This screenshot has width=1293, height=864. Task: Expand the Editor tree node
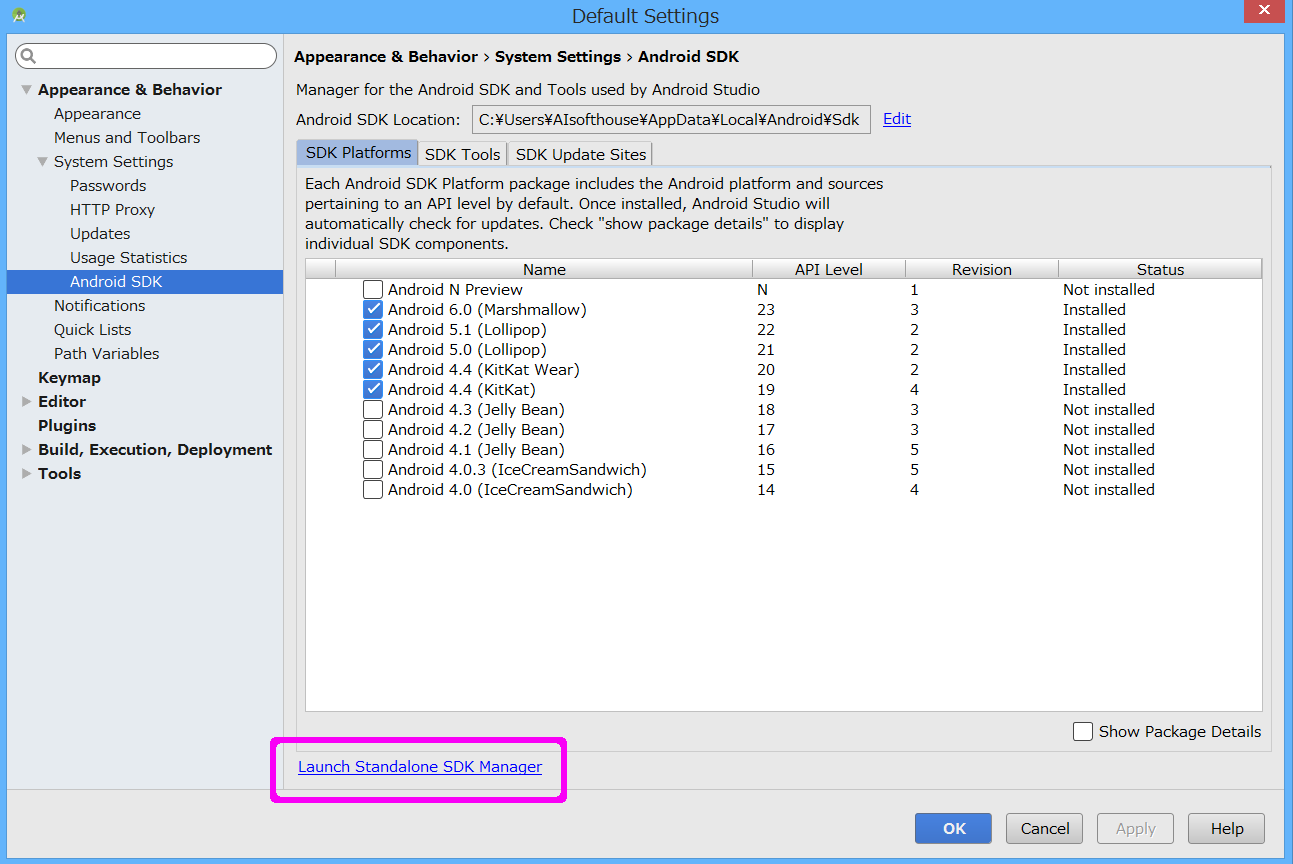[x=27, y=402]
